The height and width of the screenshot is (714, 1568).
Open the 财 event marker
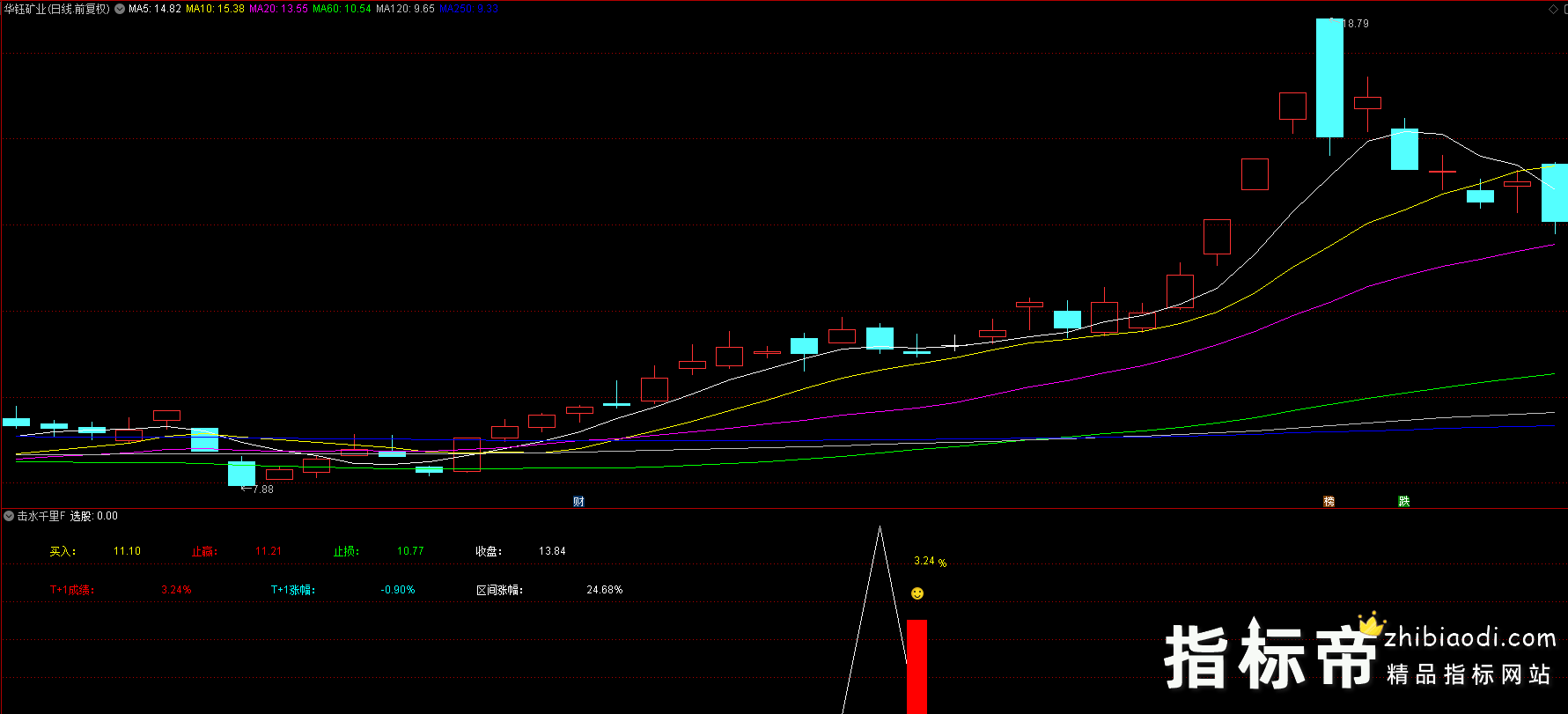578,502
